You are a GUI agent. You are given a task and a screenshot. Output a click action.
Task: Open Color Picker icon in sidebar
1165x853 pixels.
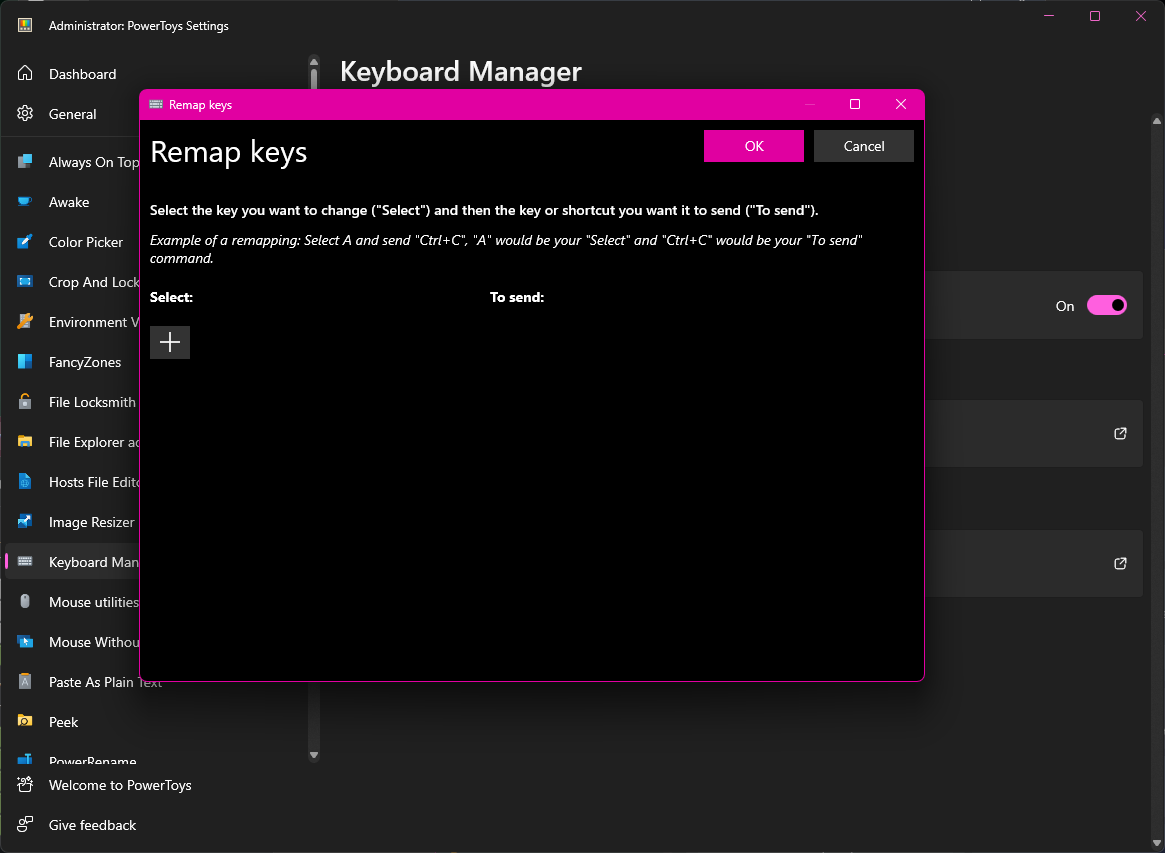[25, 241]
